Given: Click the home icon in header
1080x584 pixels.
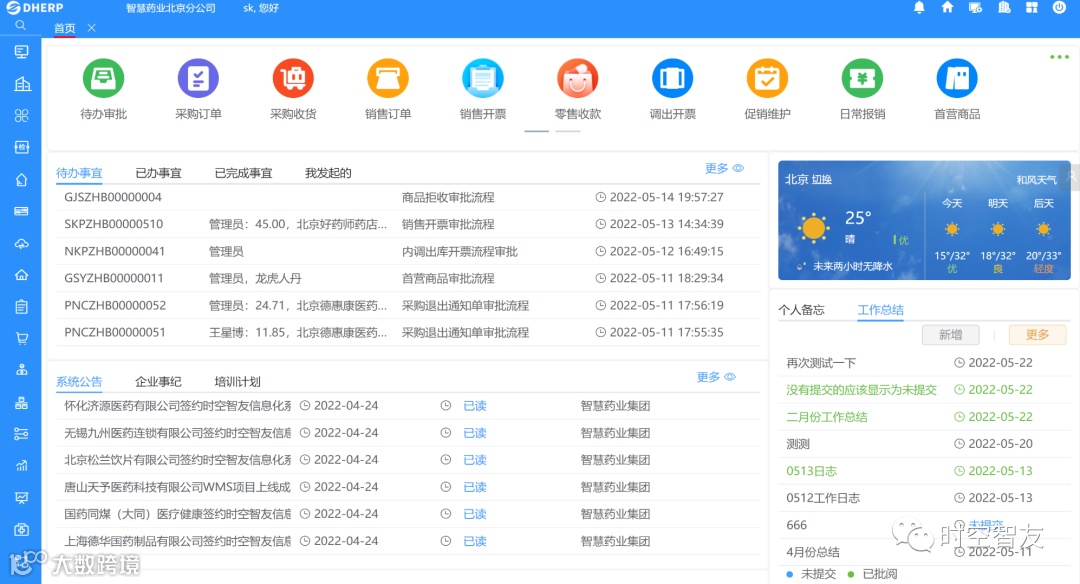Looking at the screenshot, I should click(x=947, y=8).
